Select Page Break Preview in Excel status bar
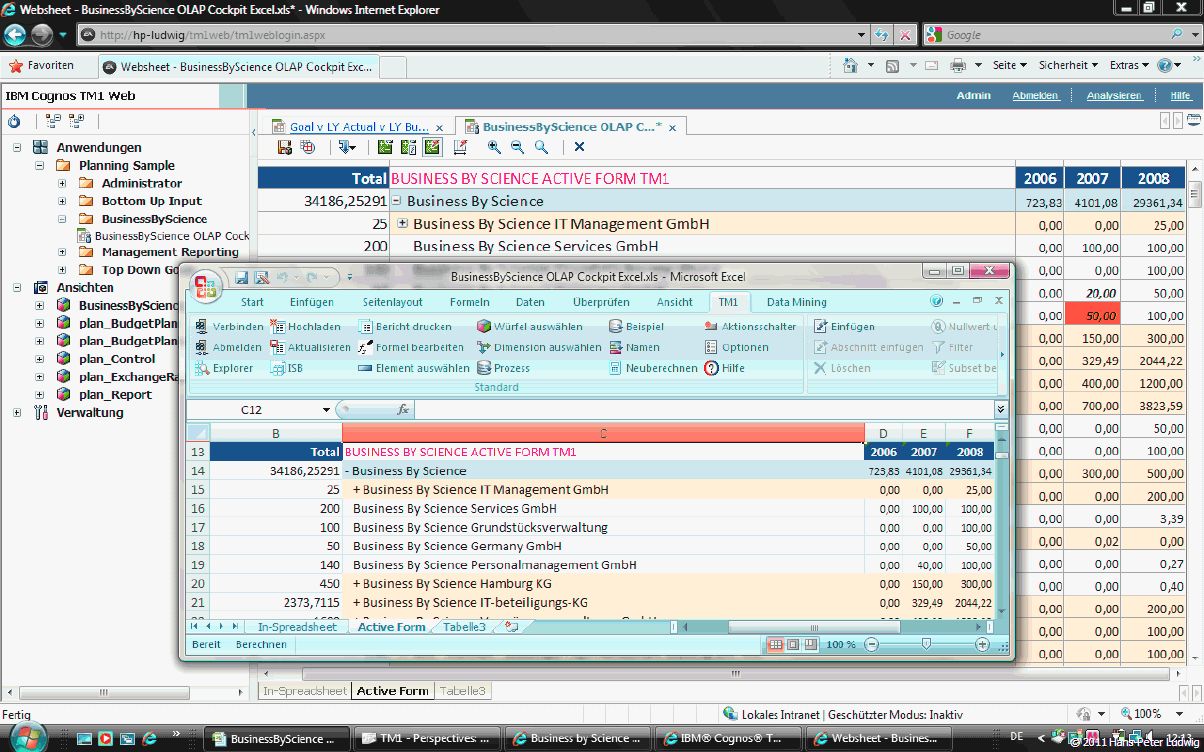This screenshot has height=752, width=1204. pyautogui.click(x=811, y=645)
